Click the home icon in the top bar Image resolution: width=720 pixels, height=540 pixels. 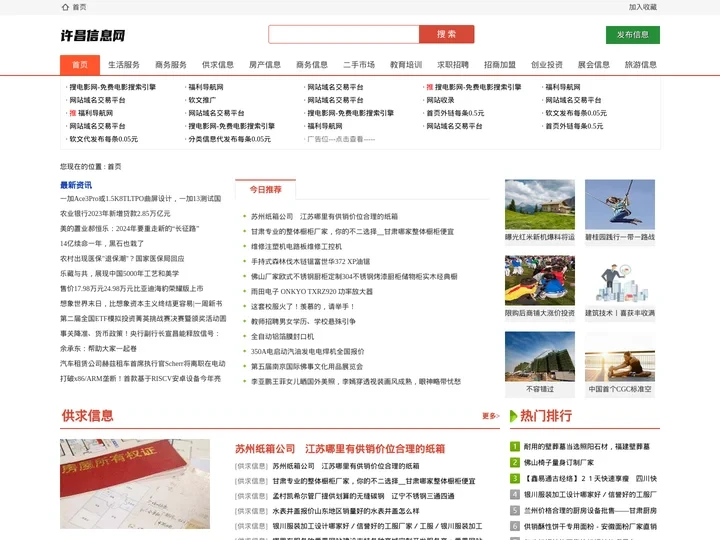coord(65,7)
